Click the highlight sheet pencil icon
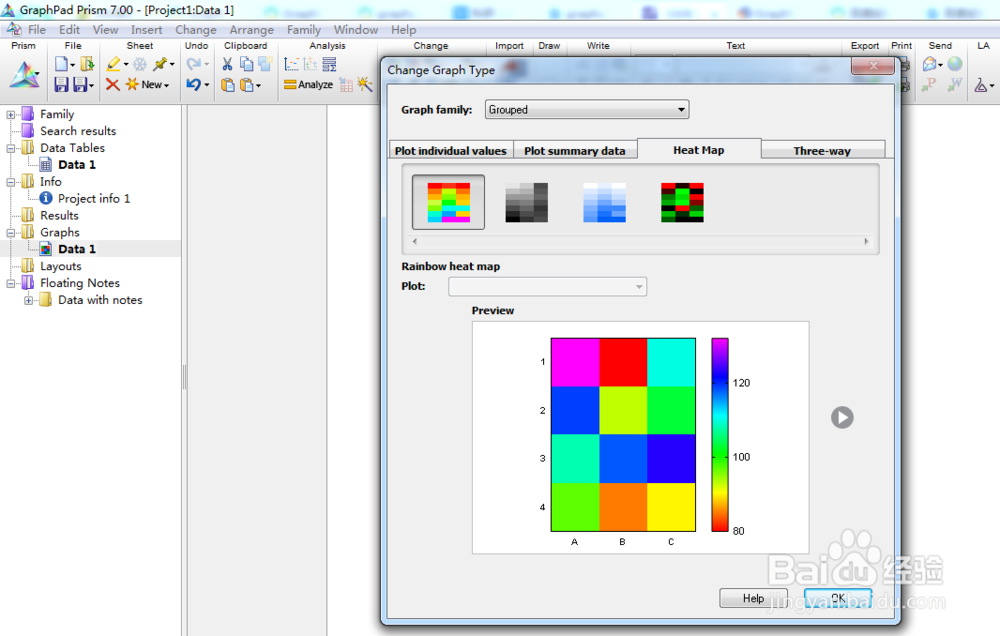Screen dimensions: 1000x636 [x=114, y=64]
